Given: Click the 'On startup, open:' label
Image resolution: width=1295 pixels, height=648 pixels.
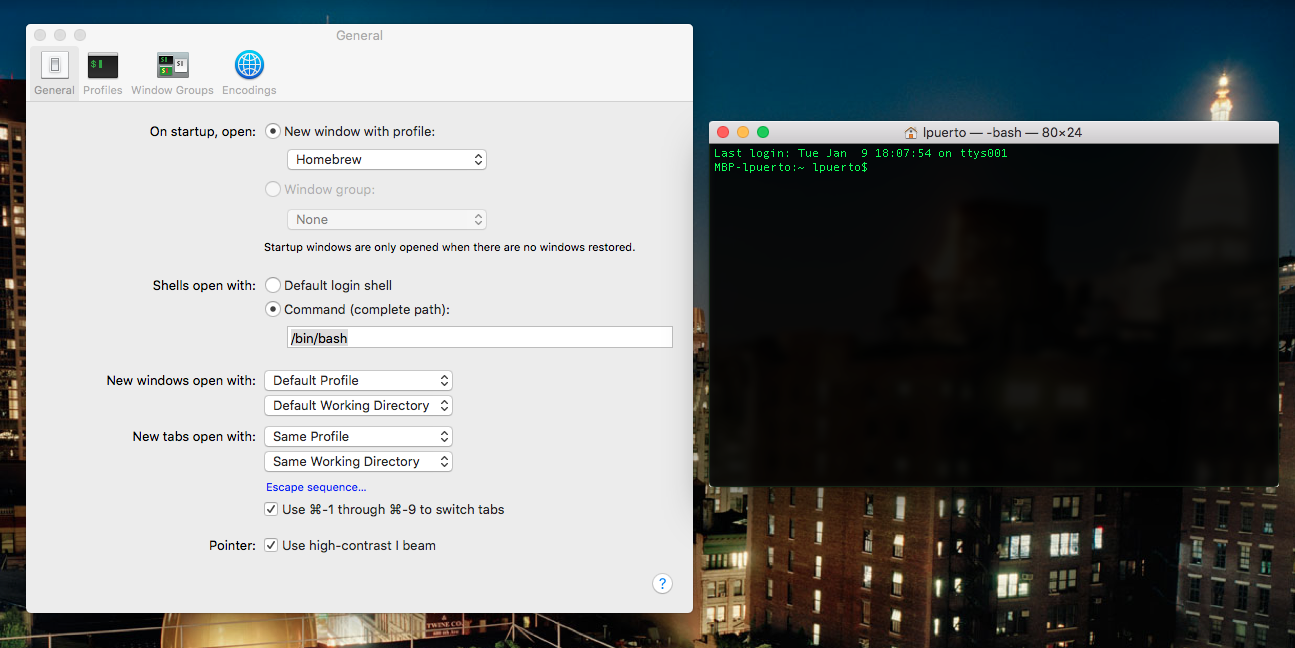Looking at the screenshot, I should click(x=203, y=131).
